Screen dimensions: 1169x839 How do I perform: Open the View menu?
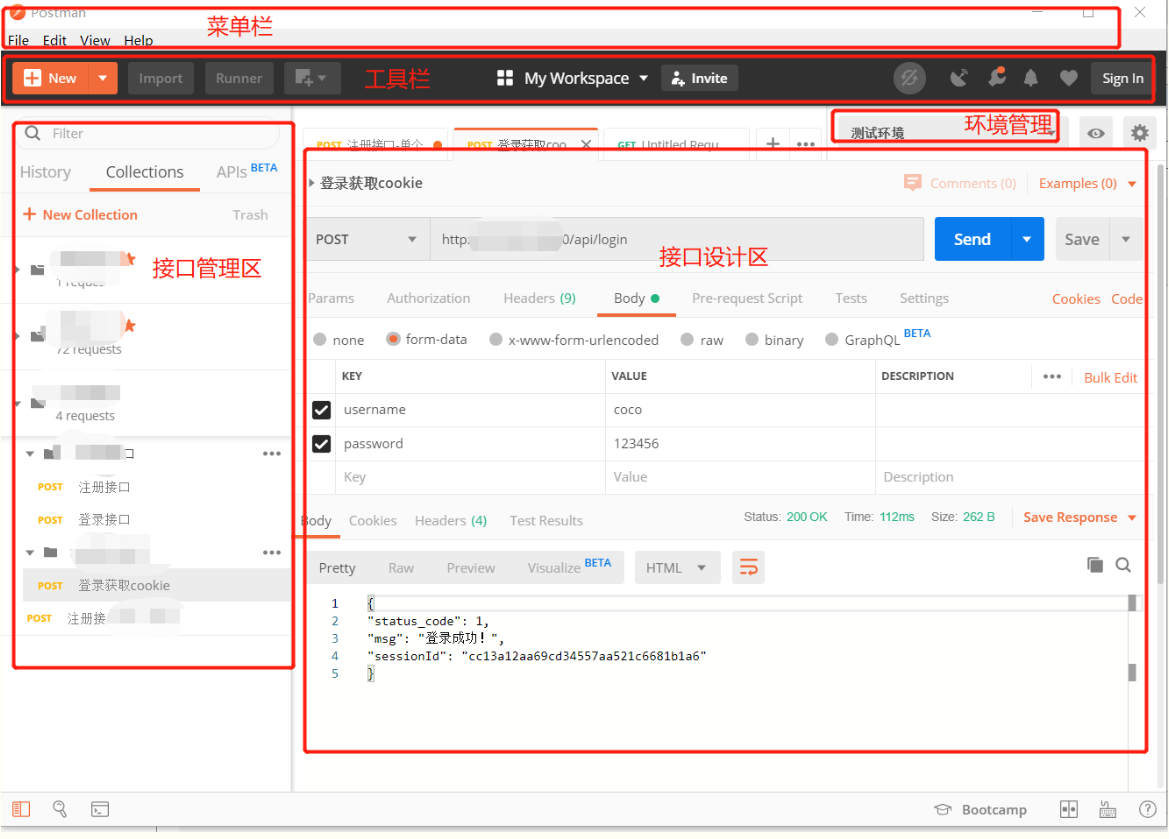pos(95,40)
